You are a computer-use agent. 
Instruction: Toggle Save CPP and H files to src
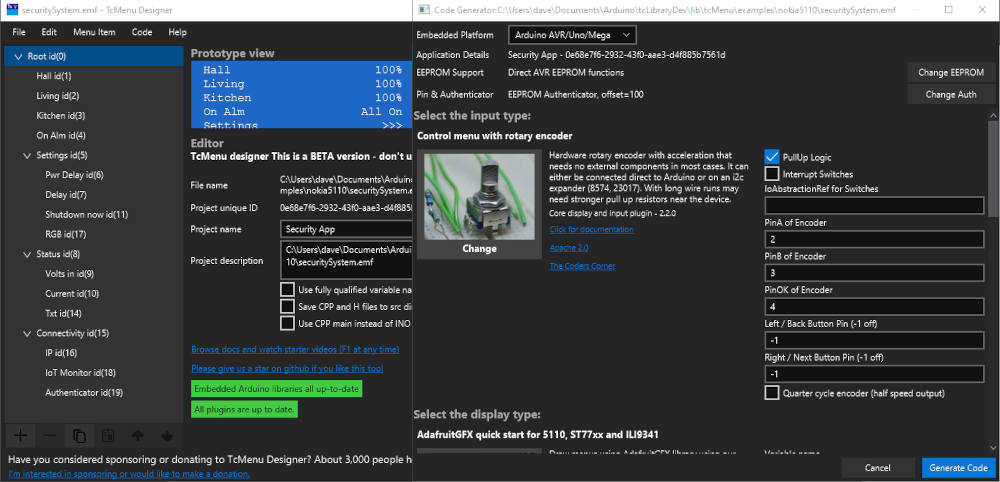point(288,306)
